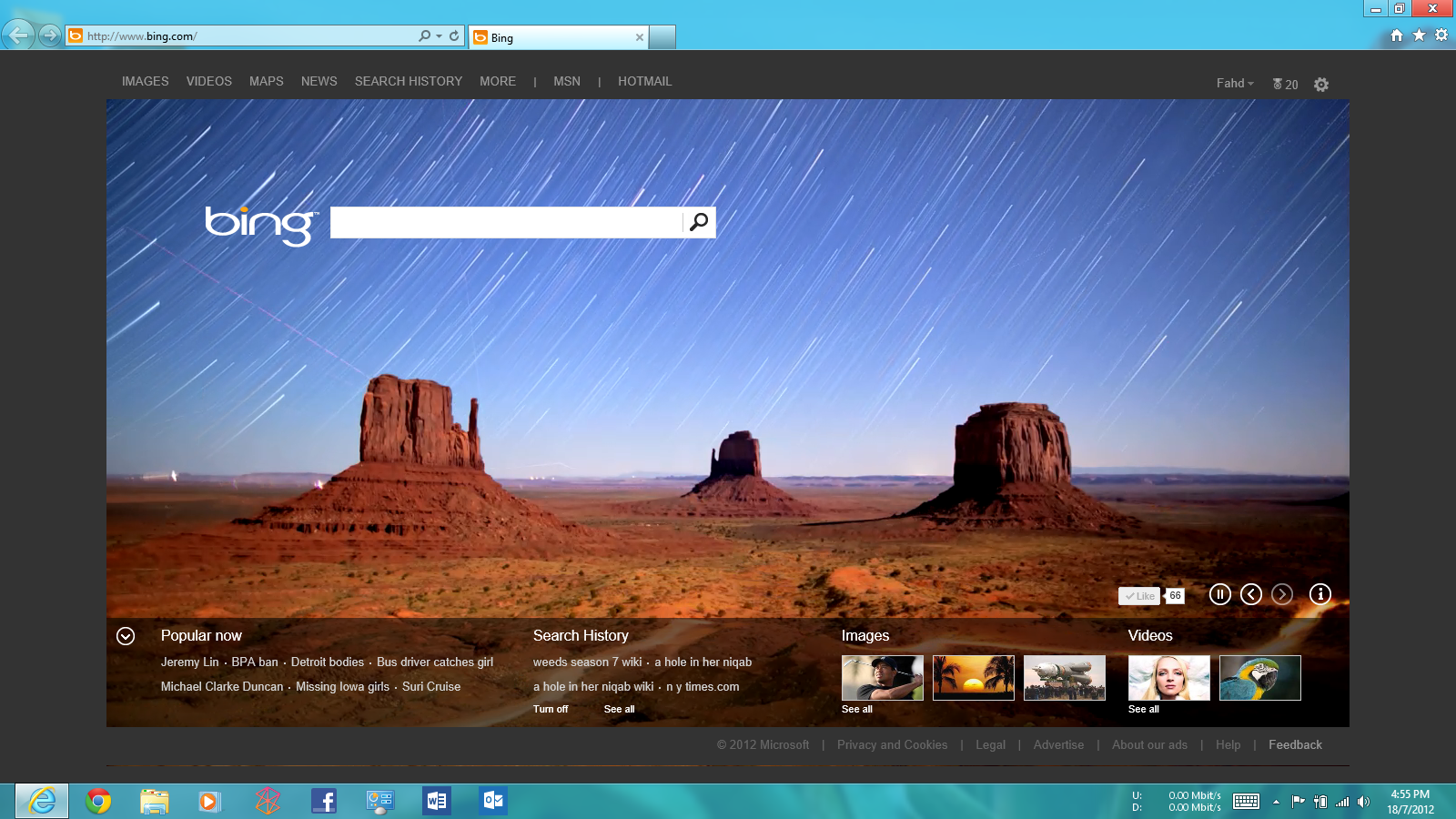Open address bar search dropdown arrow
The width and height of the screenshot is (1456, 819).
[x=439, y=36]
